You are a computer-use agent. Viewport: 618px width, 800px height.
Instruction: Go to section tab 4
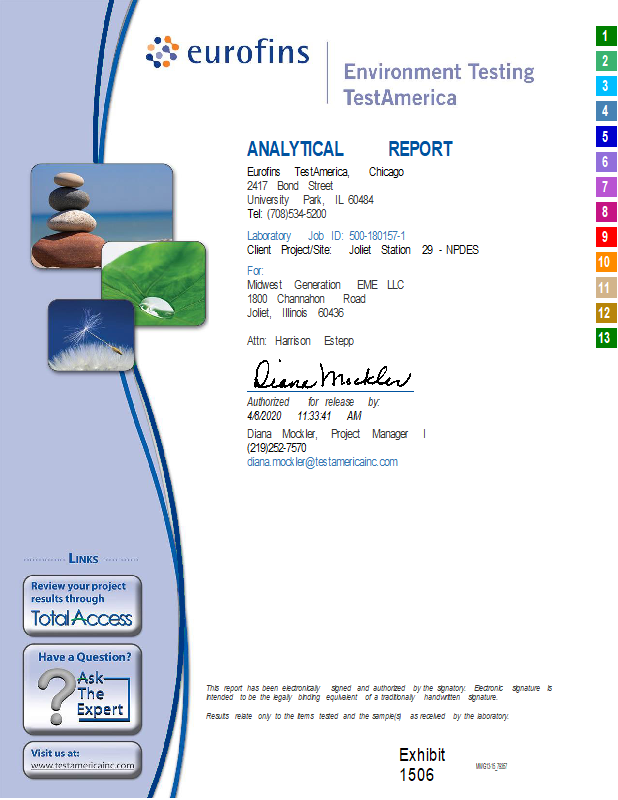coord(605,111)
